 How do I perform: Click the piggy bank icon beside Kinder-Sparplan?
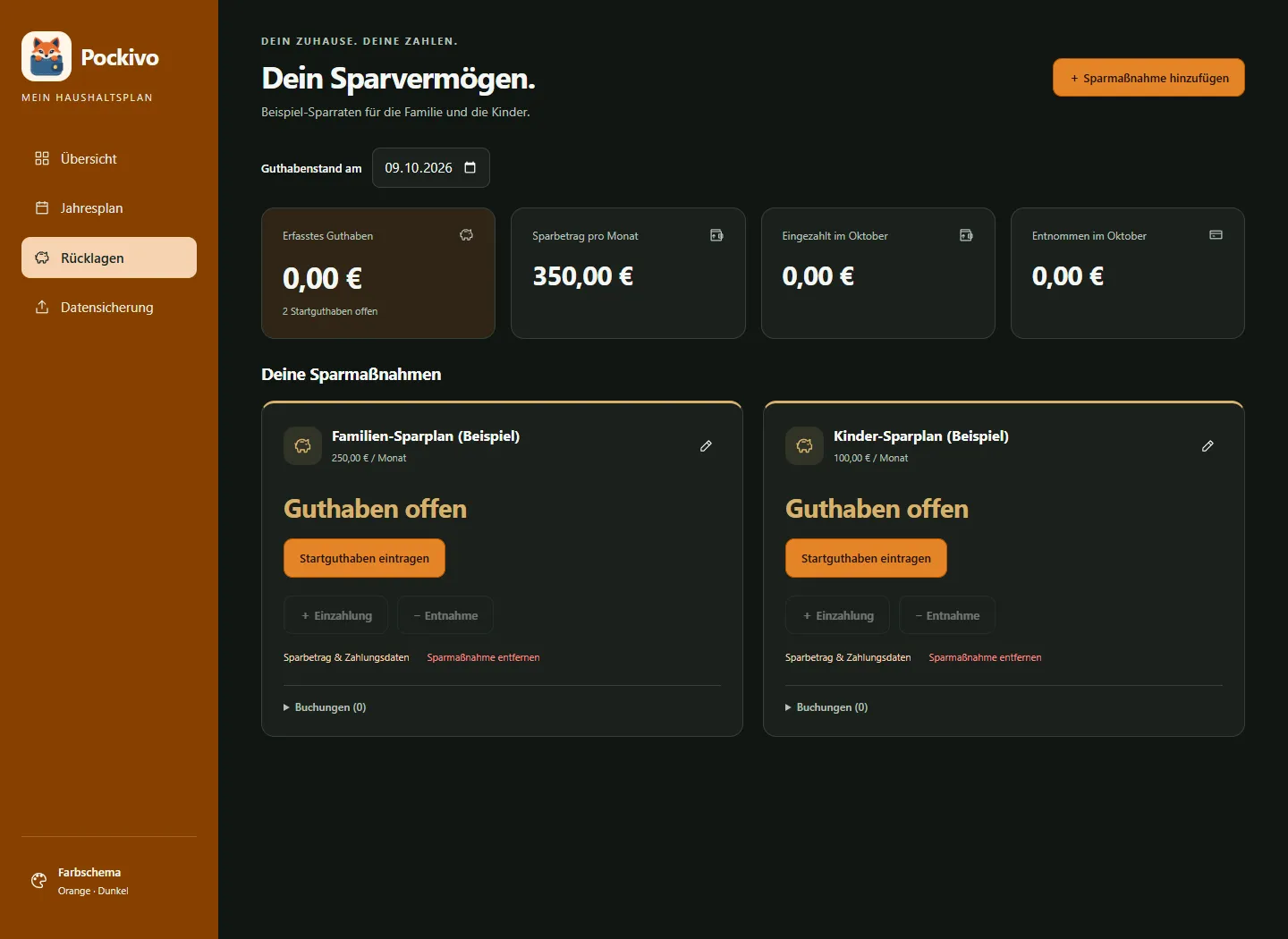click(804, 445)
